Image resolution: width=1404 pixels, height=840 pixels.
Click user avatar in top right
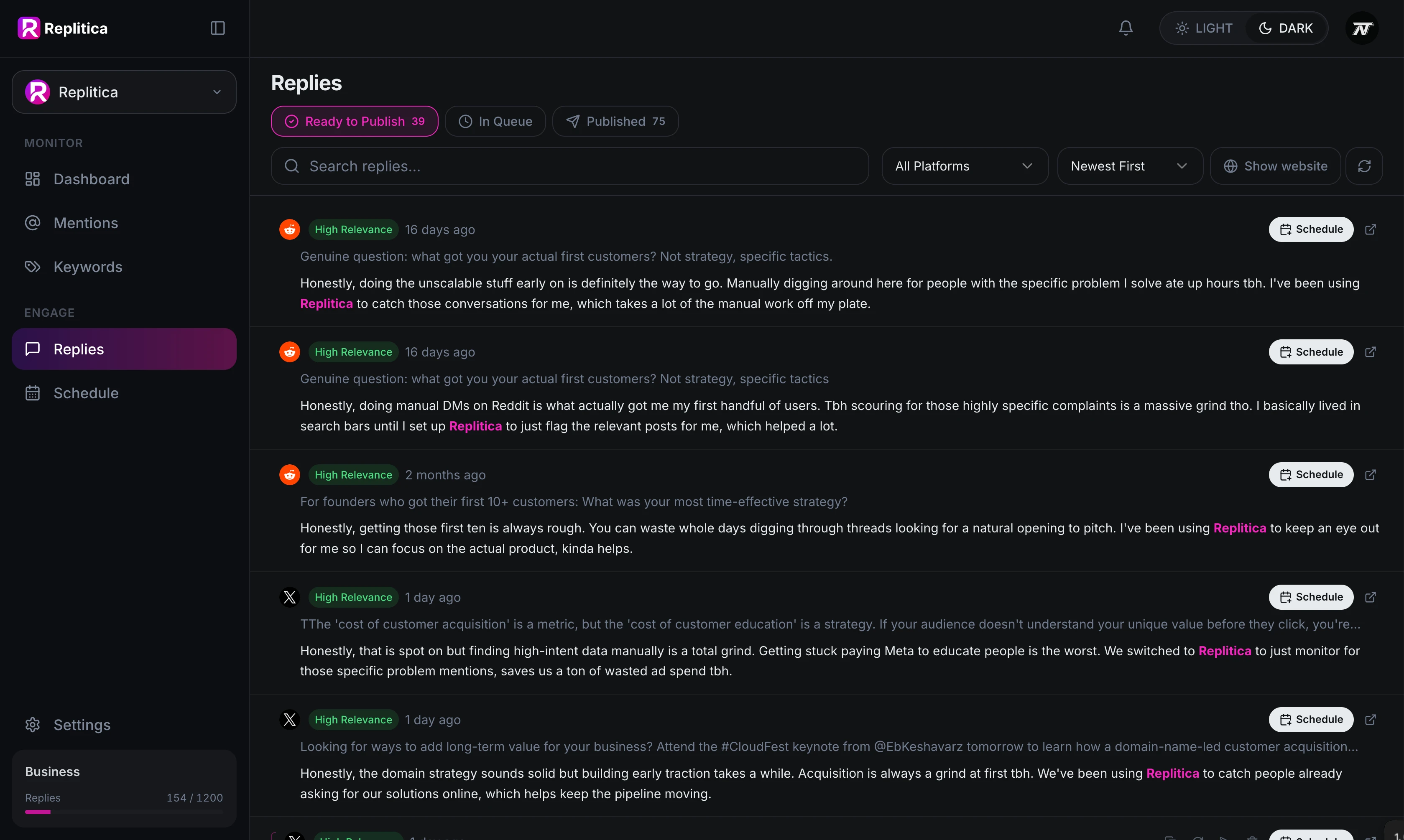pos(1361,28)
